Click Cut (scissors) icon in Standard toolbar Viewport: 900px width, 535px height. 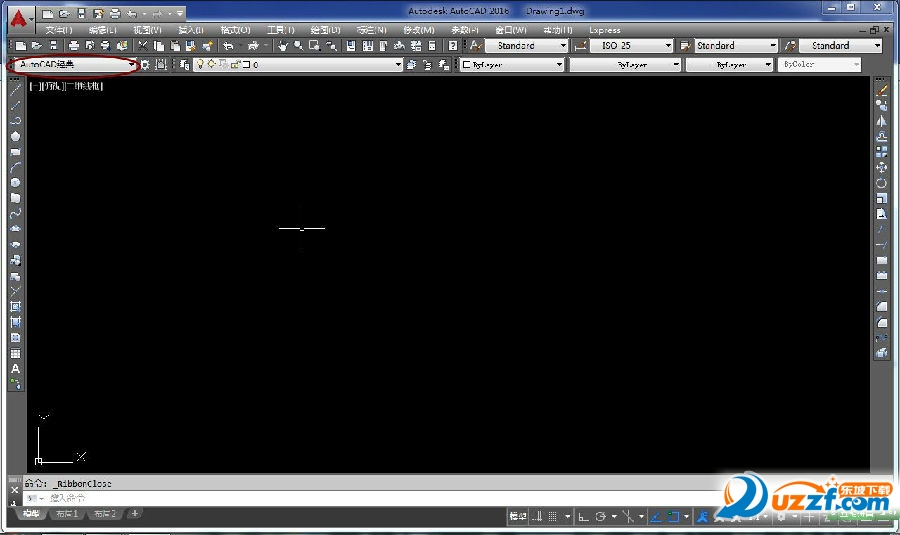pyautogui.click(x=143, y=45)
